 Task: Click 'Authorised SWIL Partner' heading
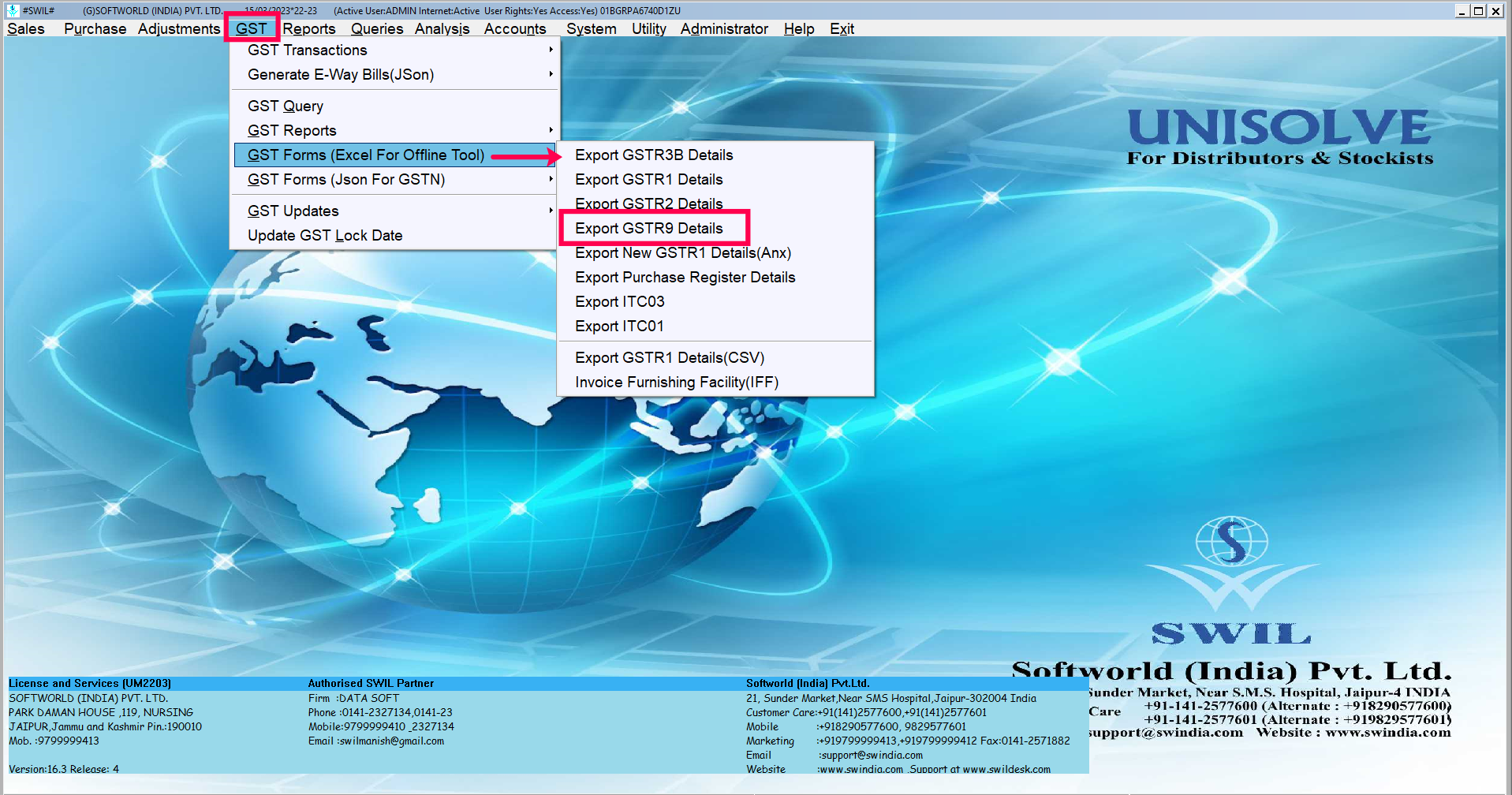tap(371, 683)
